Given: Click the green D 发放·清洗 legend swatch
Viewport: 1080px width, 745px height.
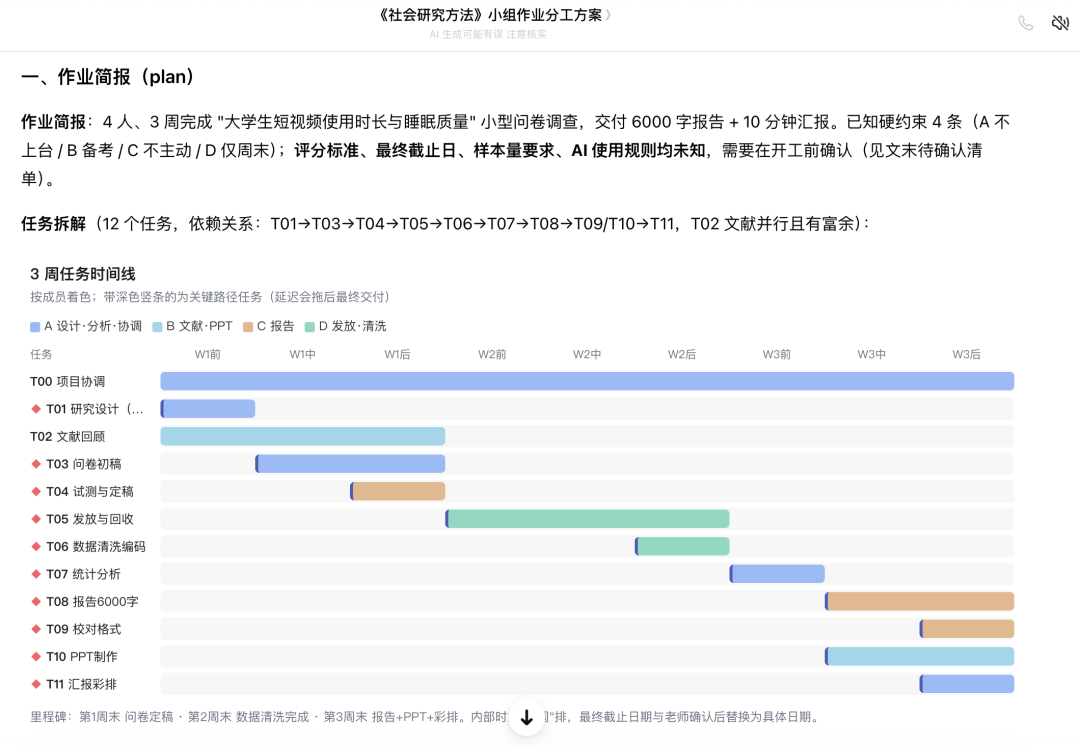Looking at the screenshot, I should pos(310,326).
